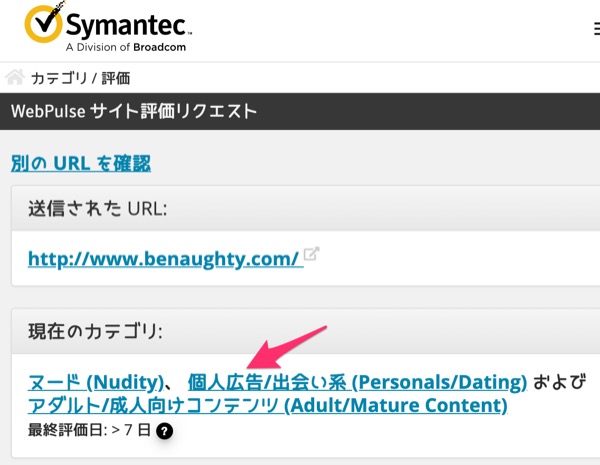This screenshot has width=600, height=465.
Task: Click the Symantec wordmark text
Action: 126,25
